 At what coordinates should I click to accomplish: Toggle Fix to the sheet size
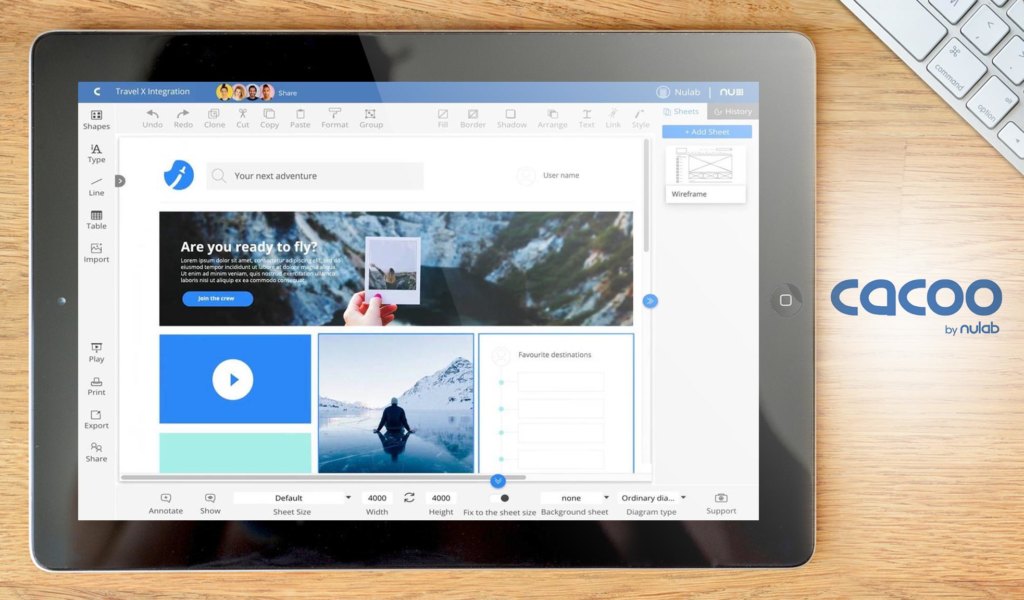click(x=504, y=498)
